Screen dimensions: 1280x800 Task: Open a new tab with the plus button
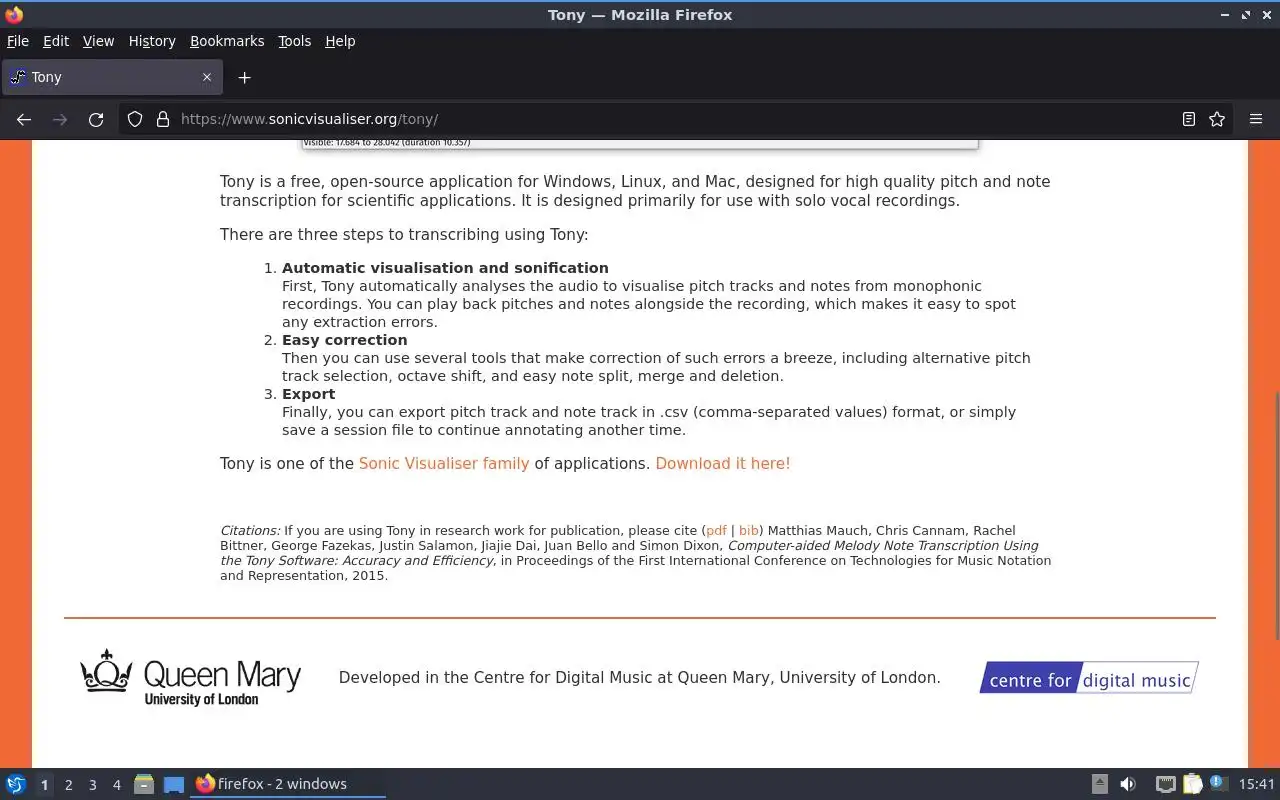[244, 77]
